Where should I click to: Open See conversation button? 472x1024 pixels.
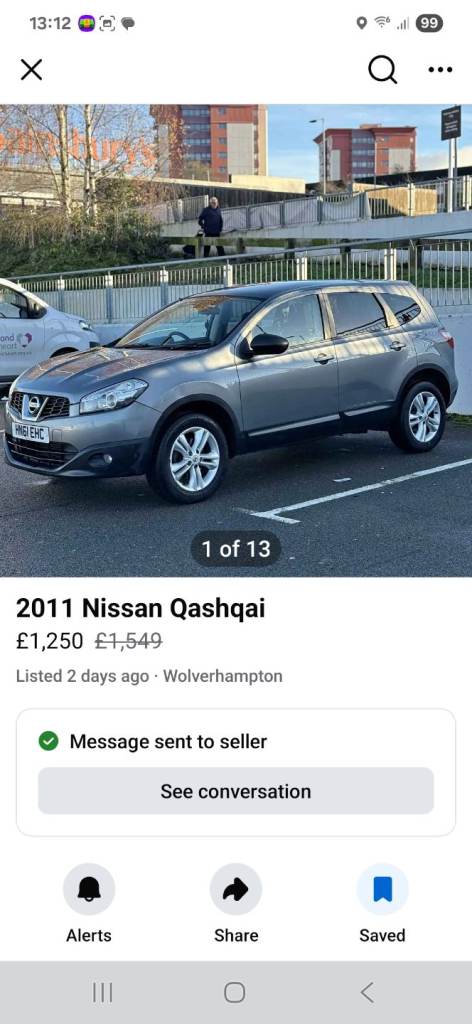tap(236, 791)
